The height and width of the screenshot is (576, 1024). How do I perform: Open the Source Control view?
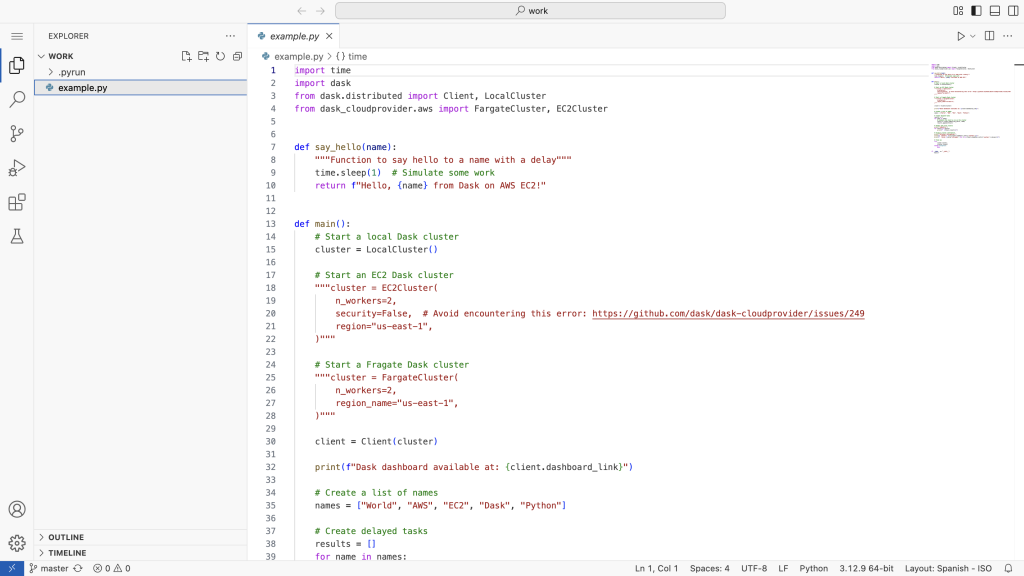coord(17,134)
